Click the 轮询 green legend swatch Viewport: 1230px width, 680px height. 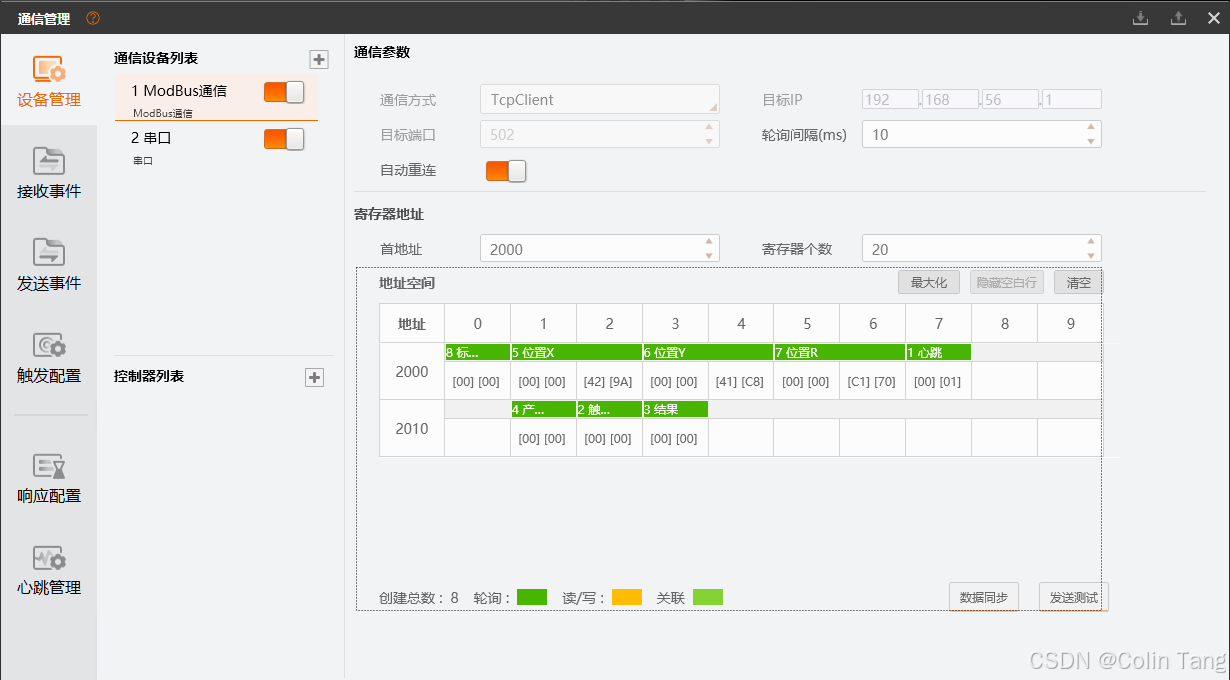(x=532, y=597)
